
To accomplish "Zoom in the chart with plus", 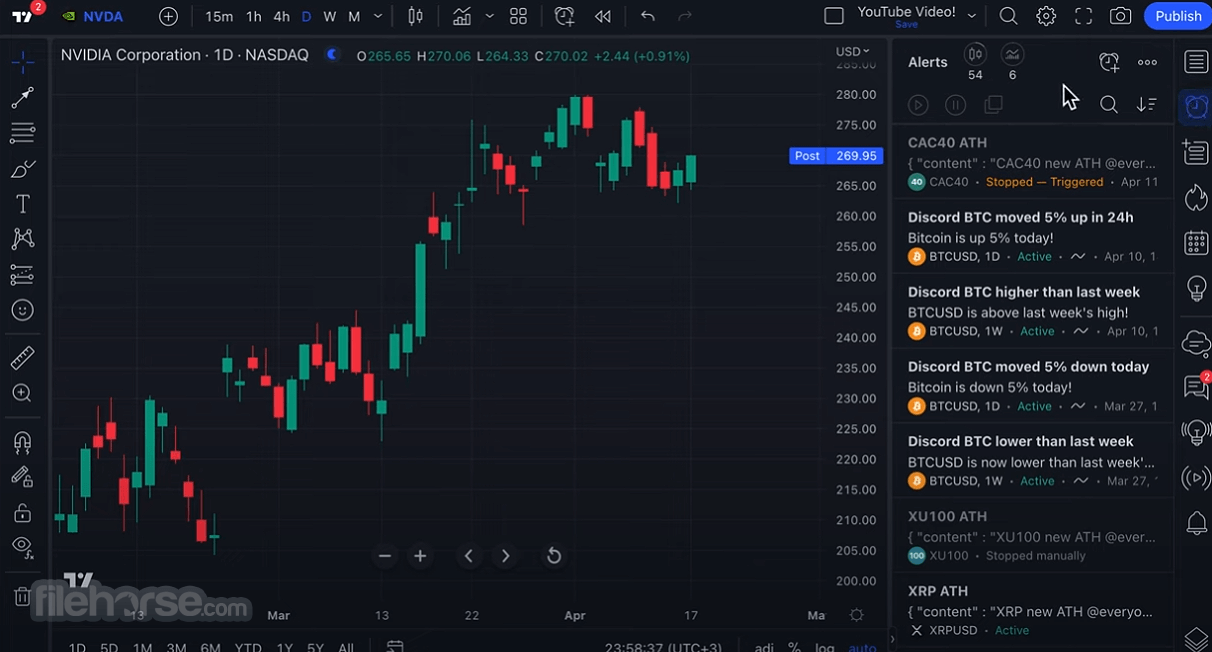I will point(420,556).
